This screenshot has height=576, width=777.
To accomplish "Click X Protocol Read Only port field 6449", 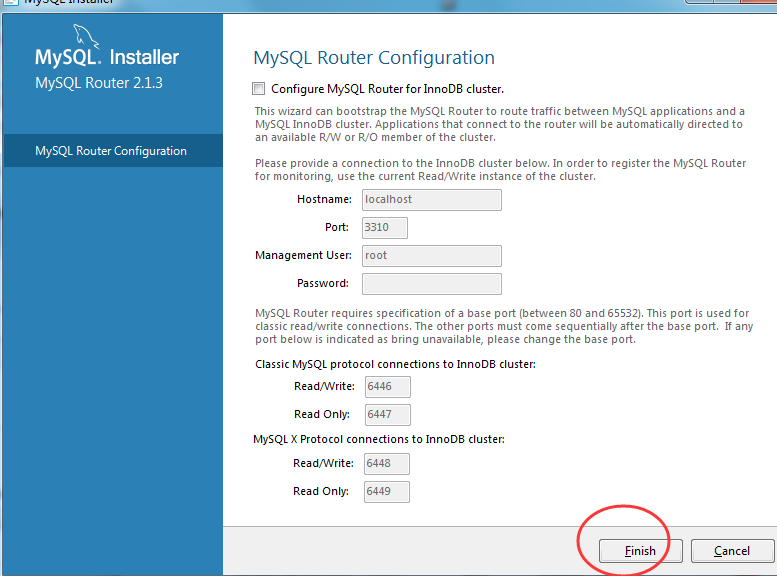I will 387,492.
